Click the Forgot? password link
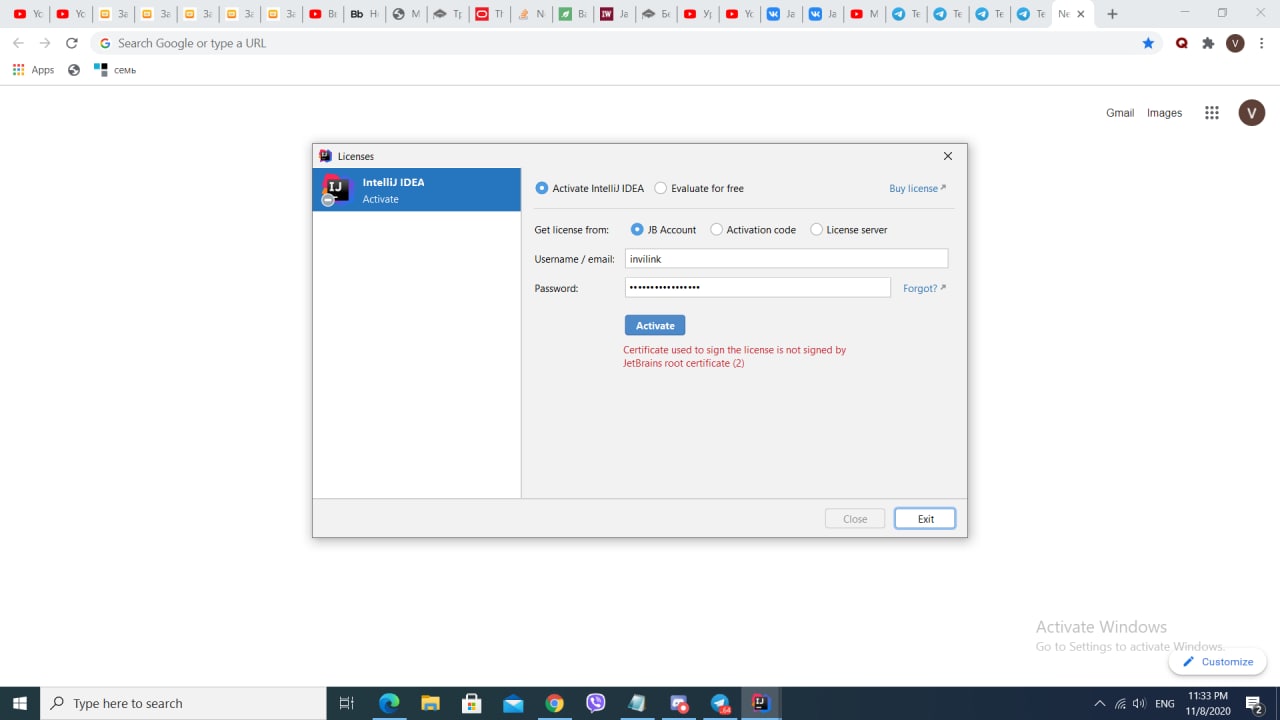1280x720 pixels. 924,288
